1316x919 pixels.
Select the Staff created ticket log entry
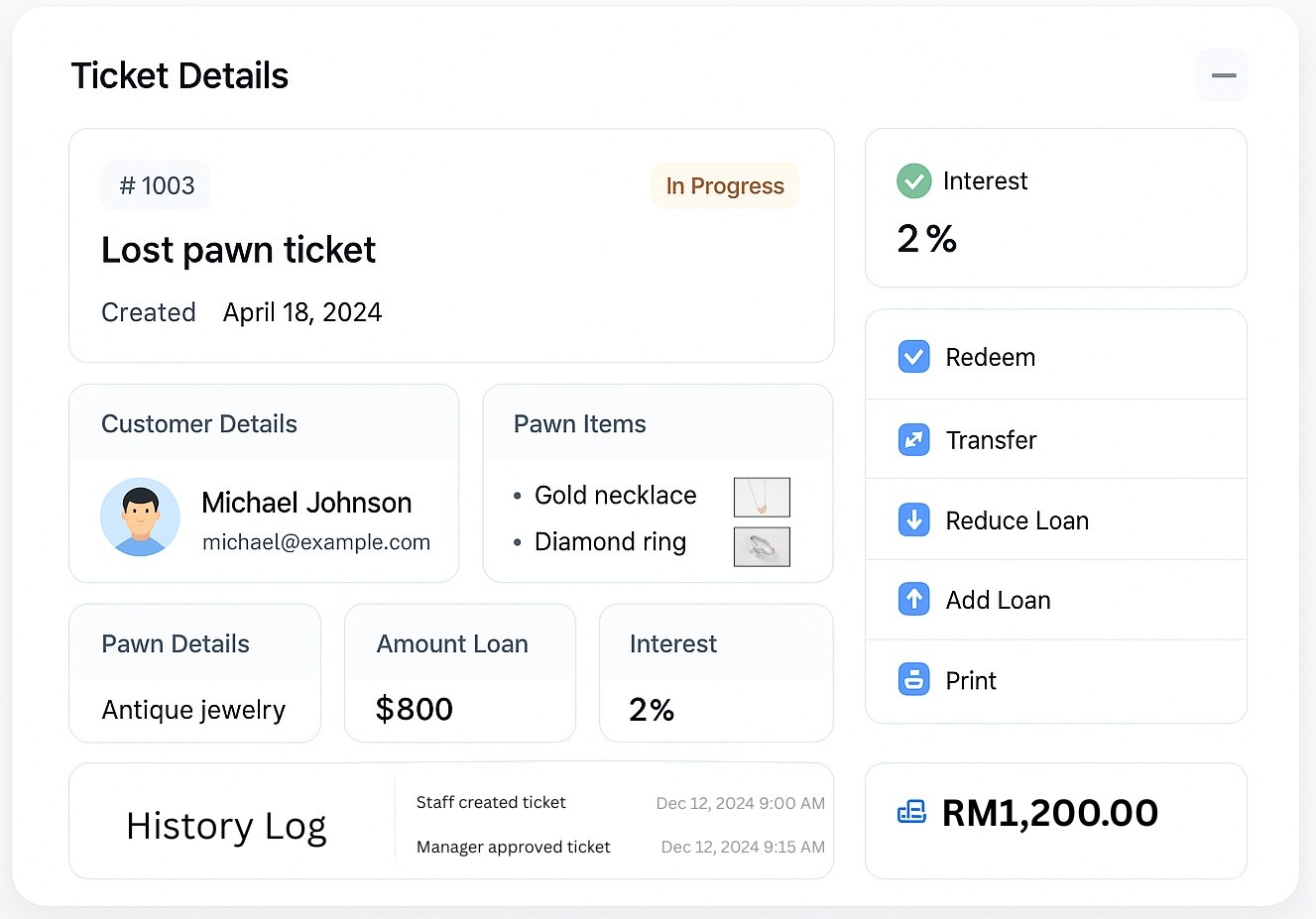491,802
